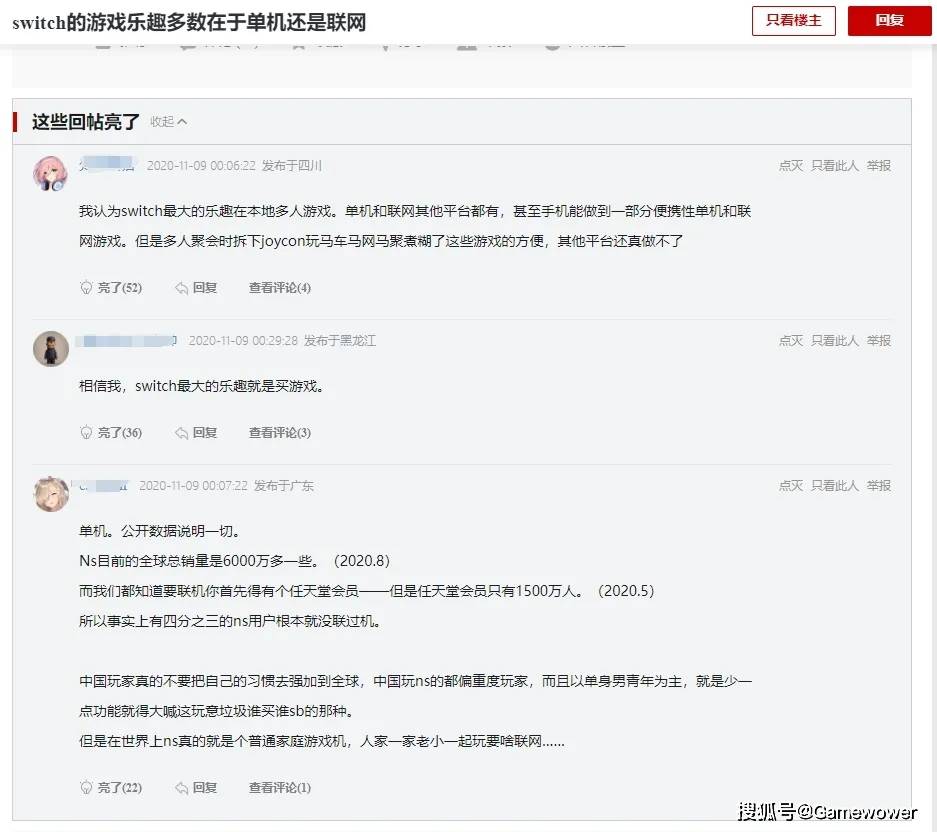
Task: Click 只看此人 on the 四川 reply
Action: (834, 166)
